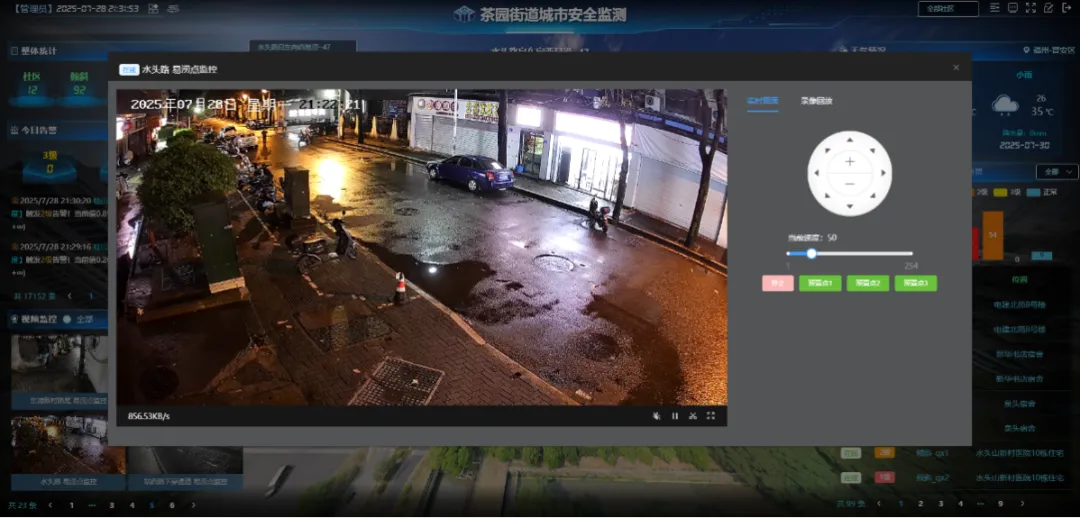Tilt camera down with PTZ arrow
Image resolution: width=1080 pixels, height=518 pixels.
(850, 208)
